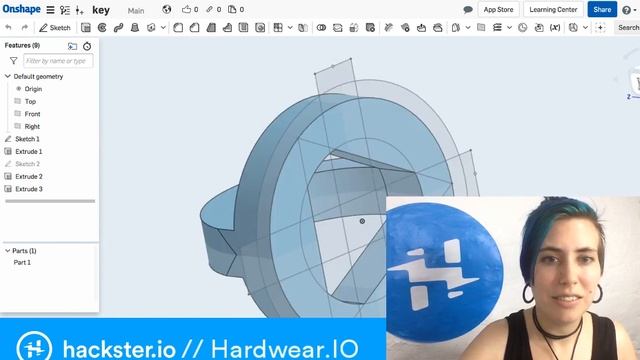Select the Move face tool icon

[421, 28]
